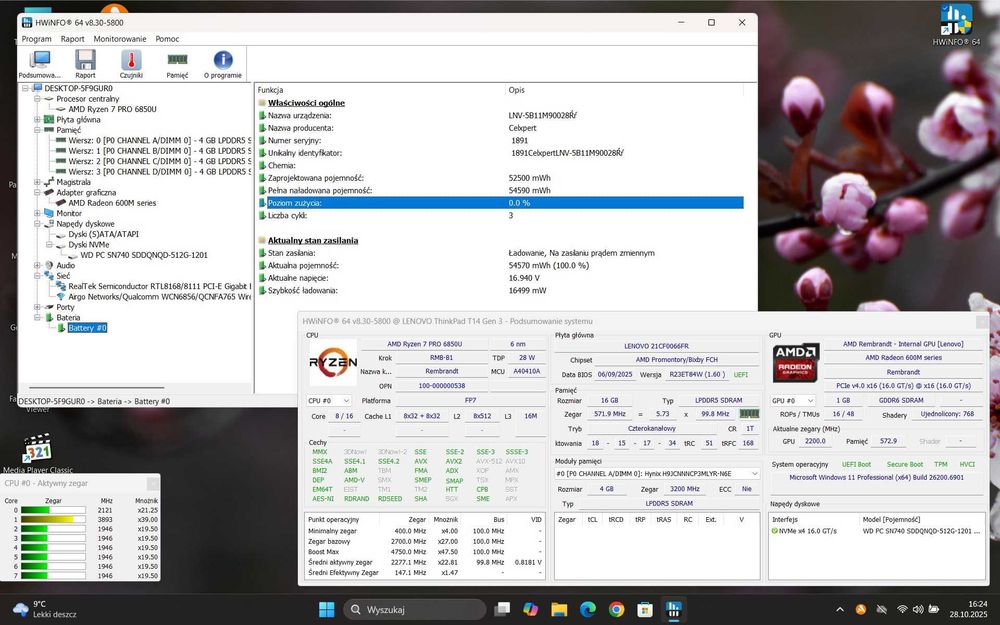Launch Microsoft Edge from taskbar
This screenshot has height=625, width=1000.
(588, 609)
